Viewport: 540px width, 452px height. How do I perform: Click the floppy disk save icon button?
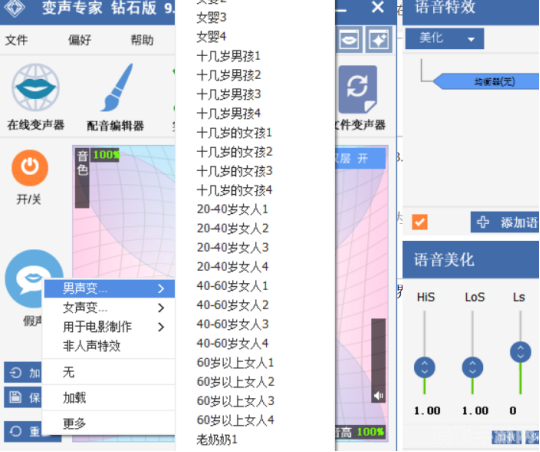(x=15, y=397)
